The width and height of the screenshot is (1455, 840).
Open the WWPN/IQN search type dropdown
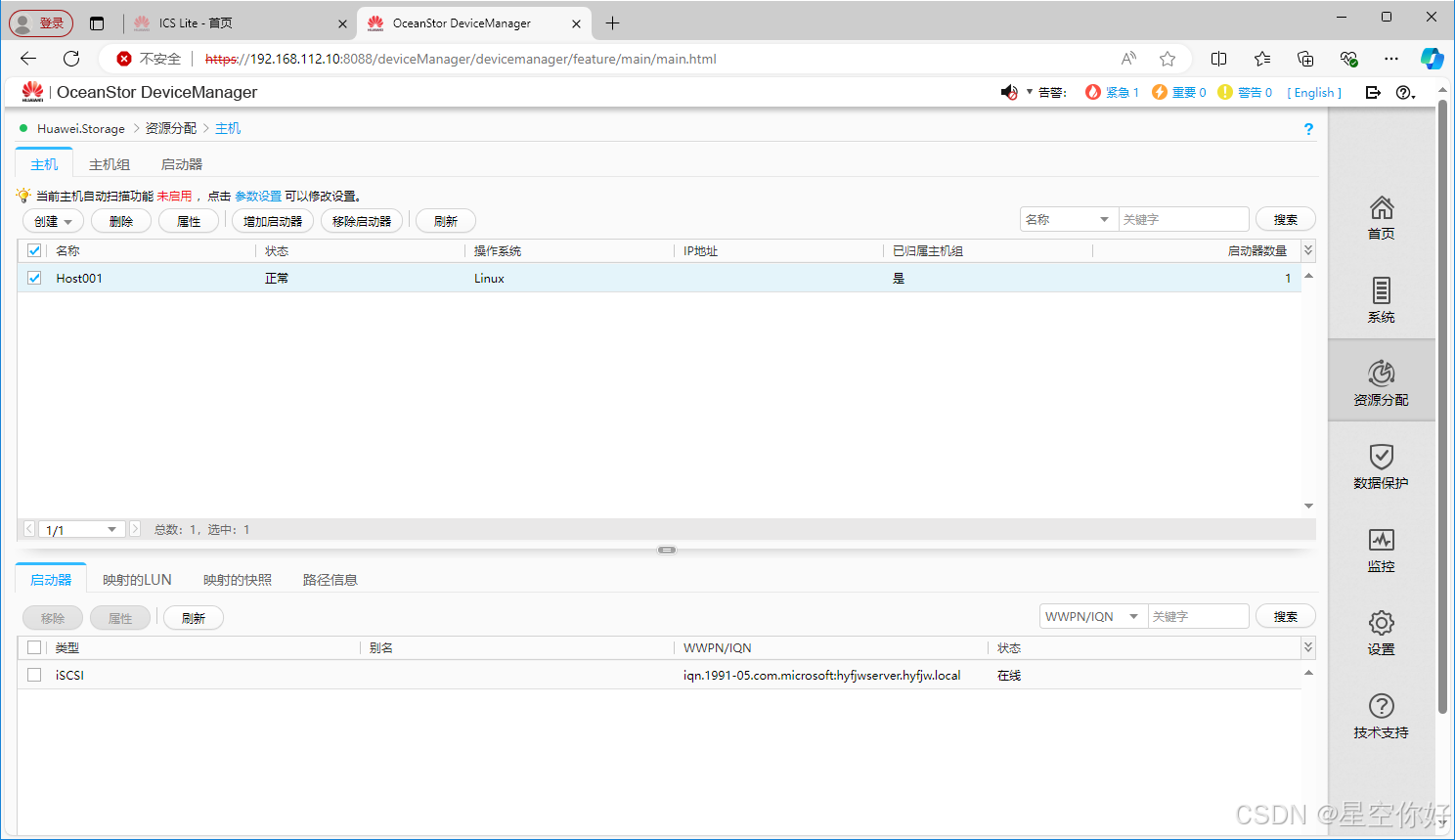[x=1093, y=616]
